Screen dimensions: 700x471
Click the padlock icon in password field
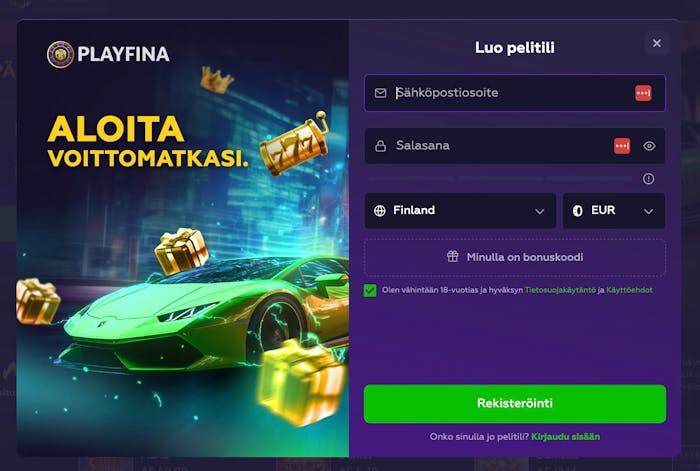tap(380, 146)
